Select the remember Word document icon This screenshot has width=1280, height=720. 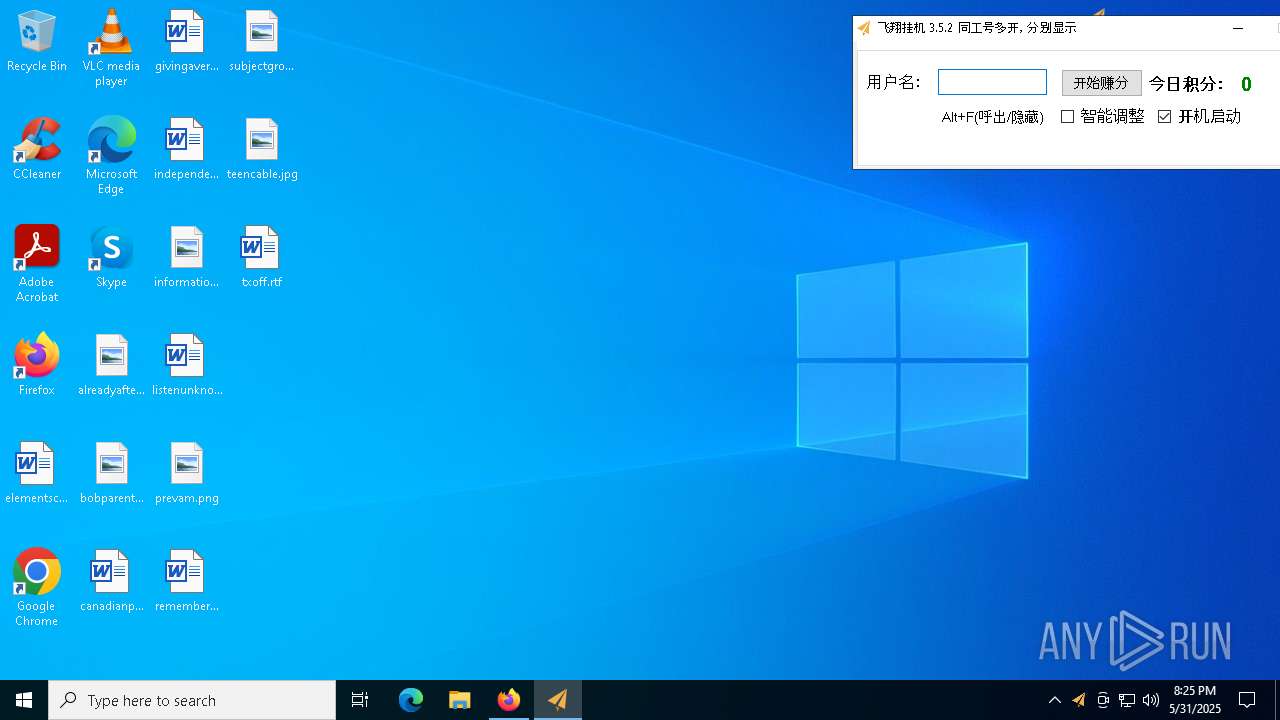click(186, 581)
